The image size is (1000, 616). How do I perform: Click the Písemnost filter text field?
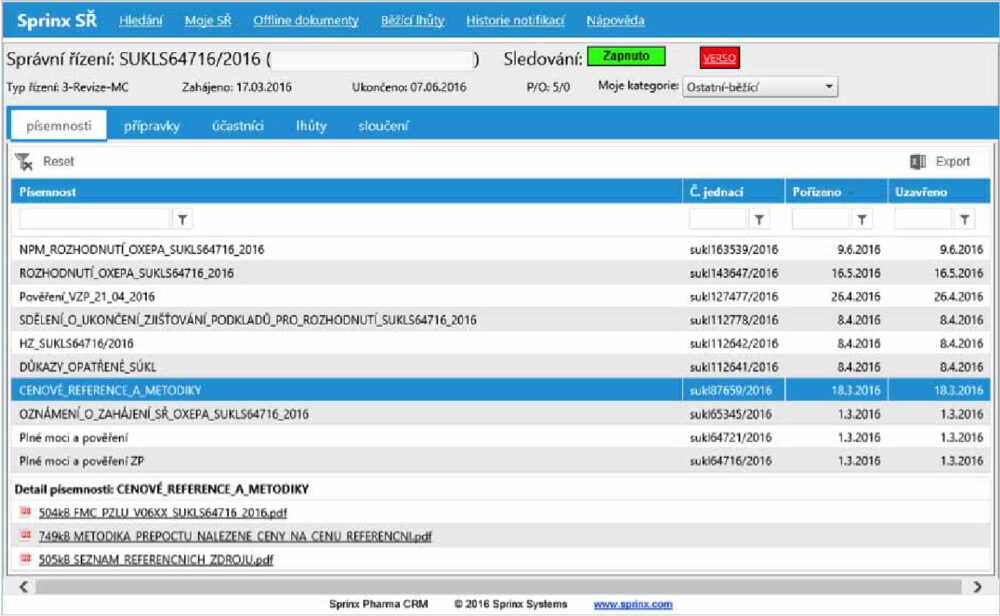(95, 219)
